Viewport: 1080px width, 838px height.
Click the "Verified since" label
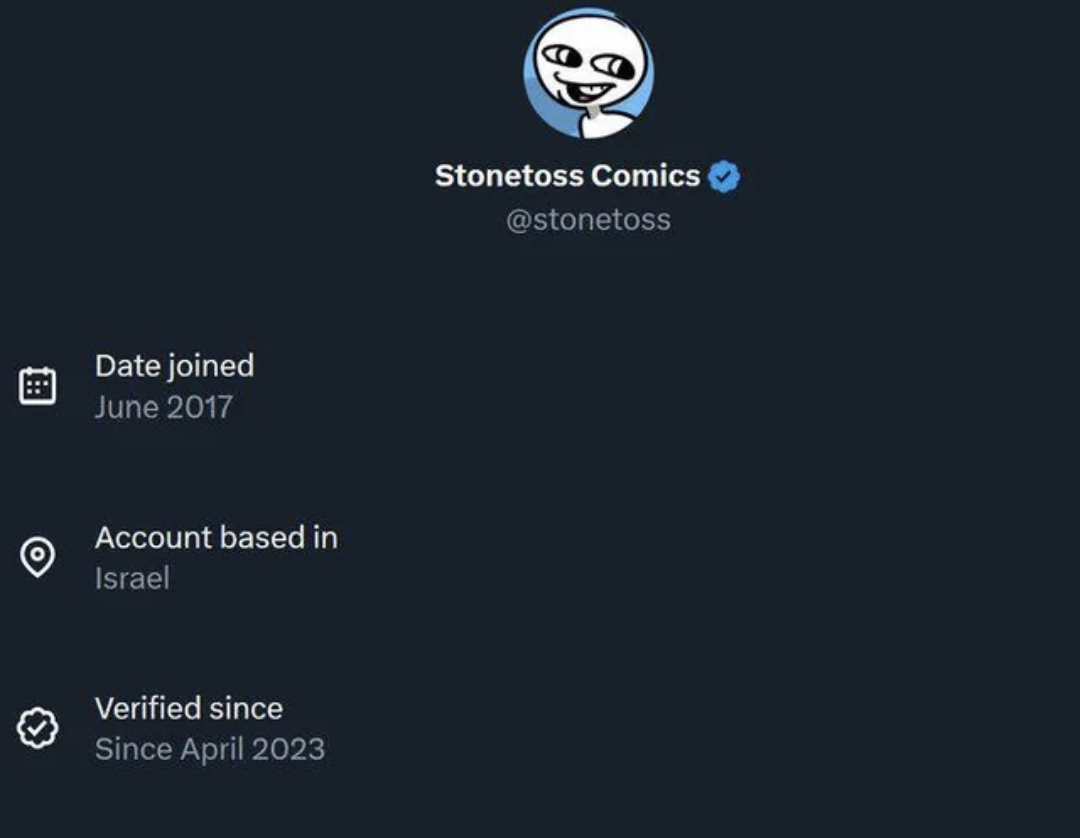[x=189, y=708]
